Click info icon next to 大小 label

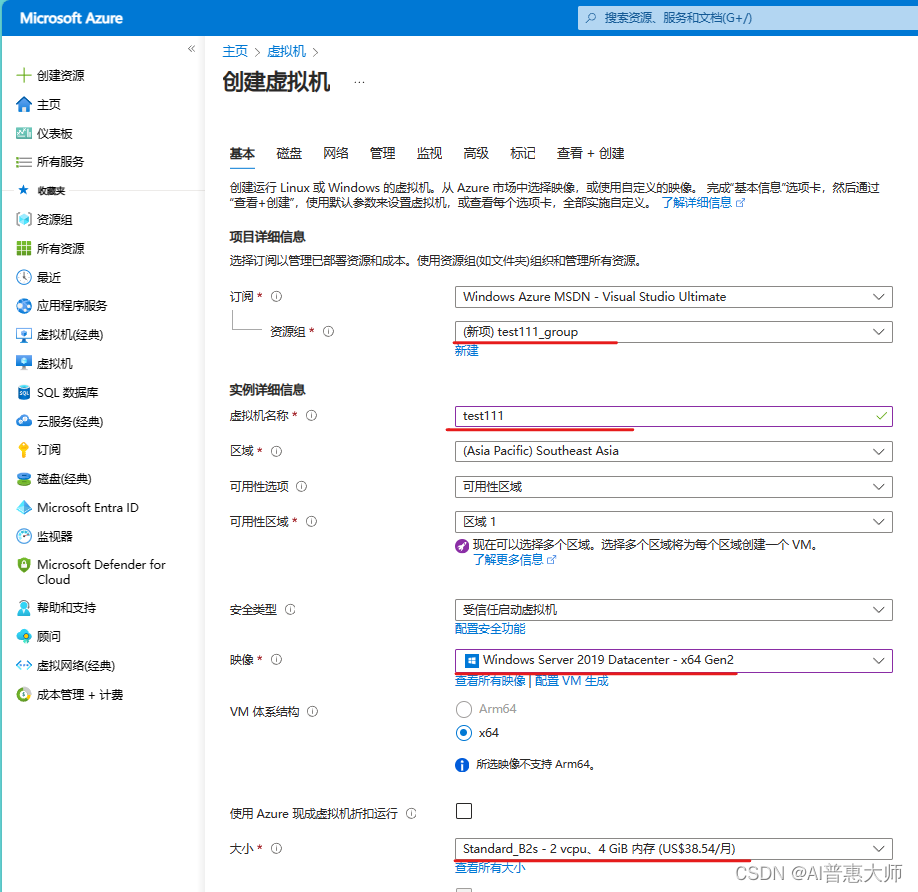point(276,849)
